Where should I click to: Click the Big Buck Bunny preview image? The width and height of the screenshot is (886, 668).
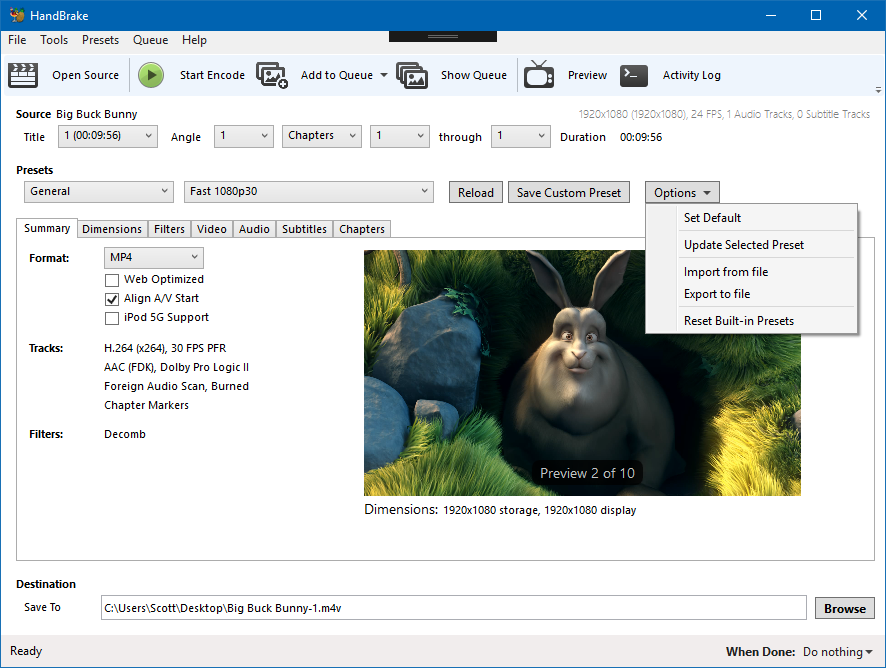click(582, 373)
